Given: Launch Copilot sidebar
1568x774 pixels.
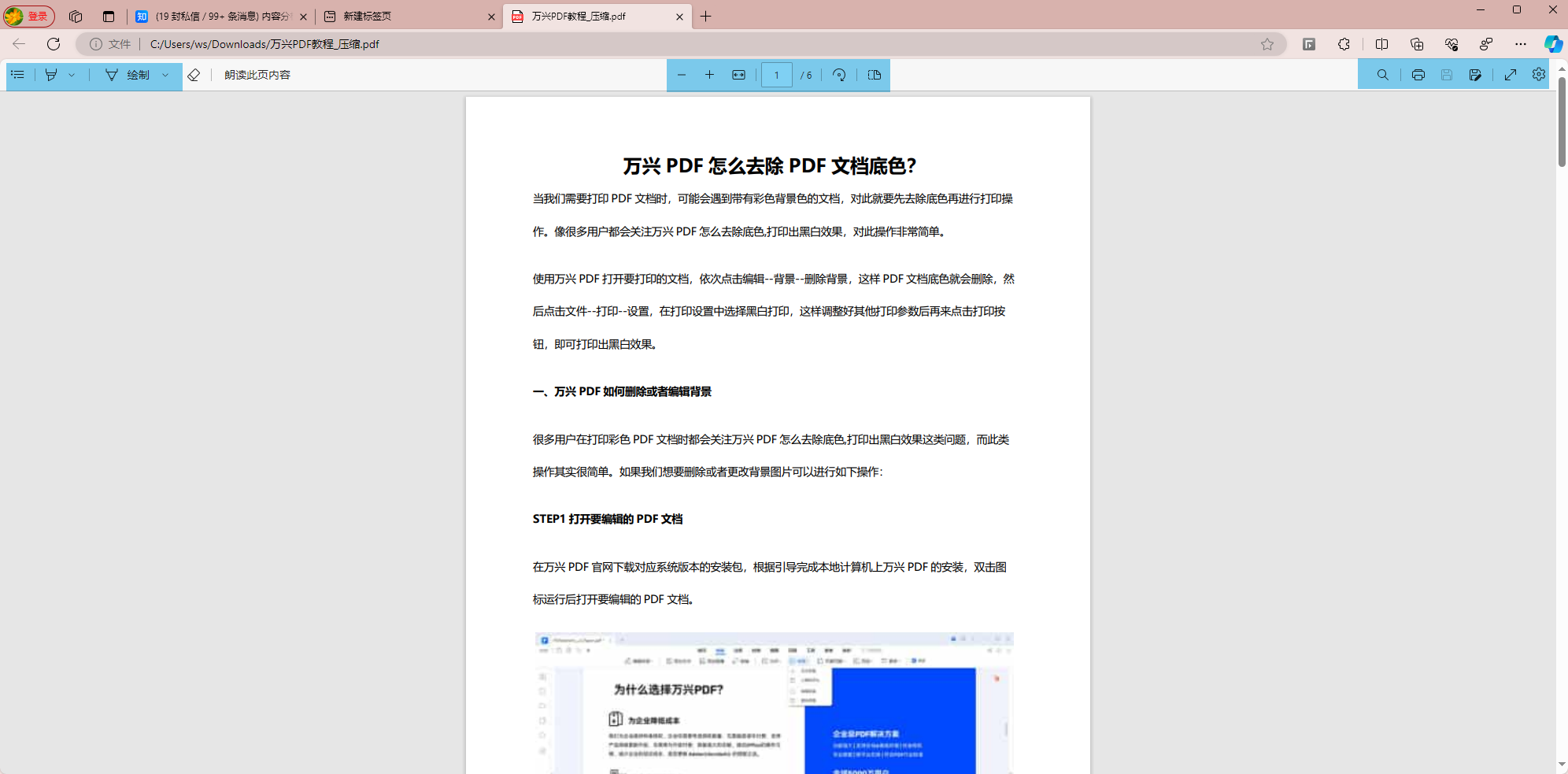Looking at the screenshot, I should click(1553, 44).
